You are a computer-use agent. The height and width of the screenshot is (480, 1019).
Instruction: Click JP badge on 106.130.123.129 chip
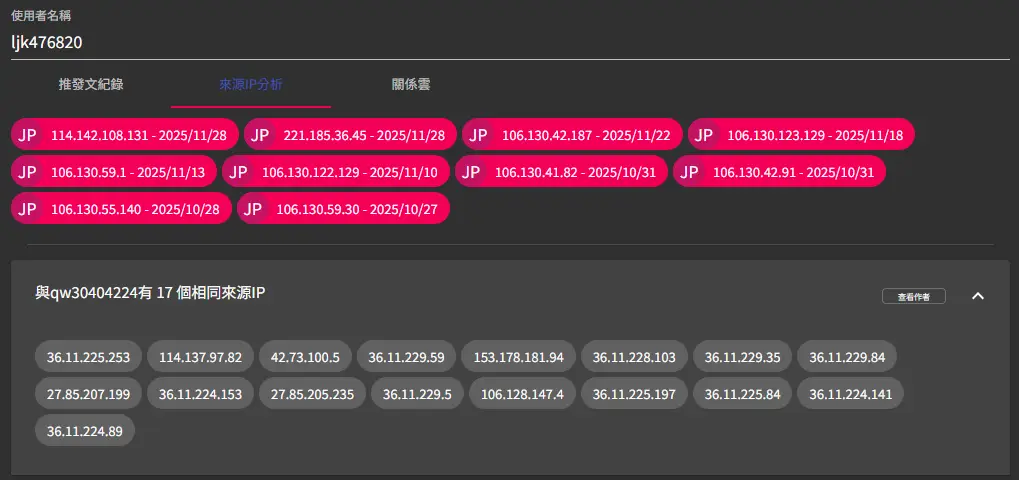[x=704, y=135]
